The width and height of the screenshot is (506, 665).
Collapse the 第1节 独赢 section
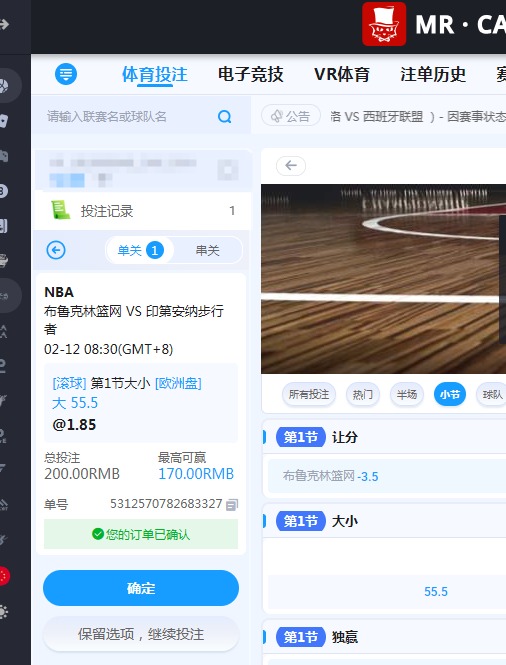pyautogui.click(x=384, y=637)
